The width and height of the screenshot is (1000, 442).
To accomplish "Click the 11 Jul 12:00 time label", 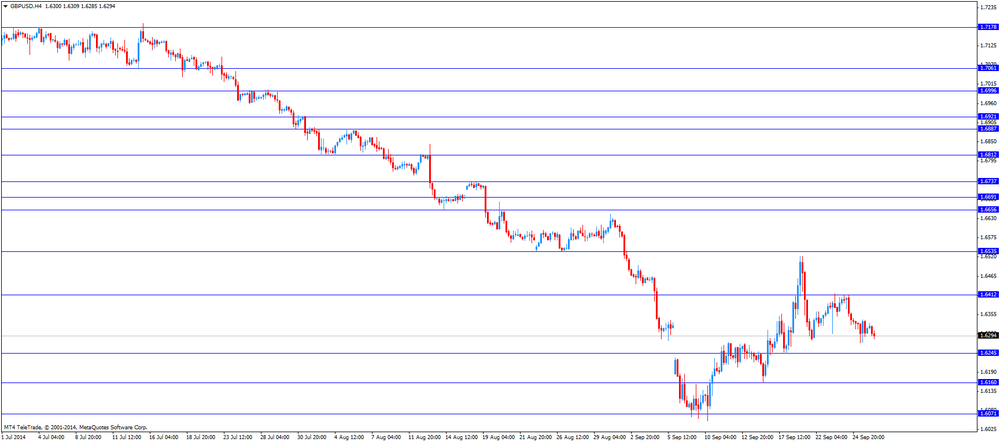I will click(126, 438).
